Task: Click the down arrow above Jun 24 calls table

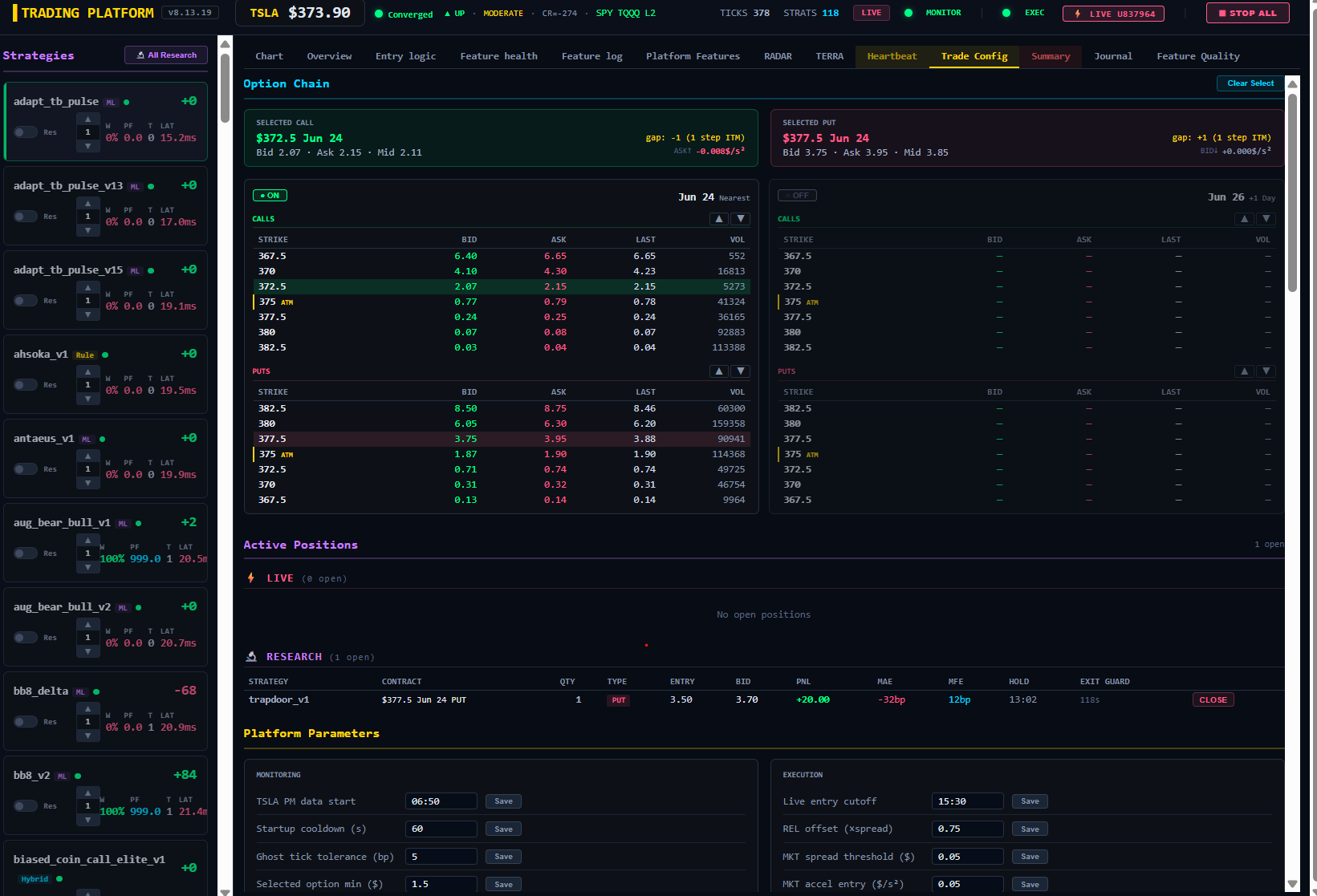Action: 741,219
